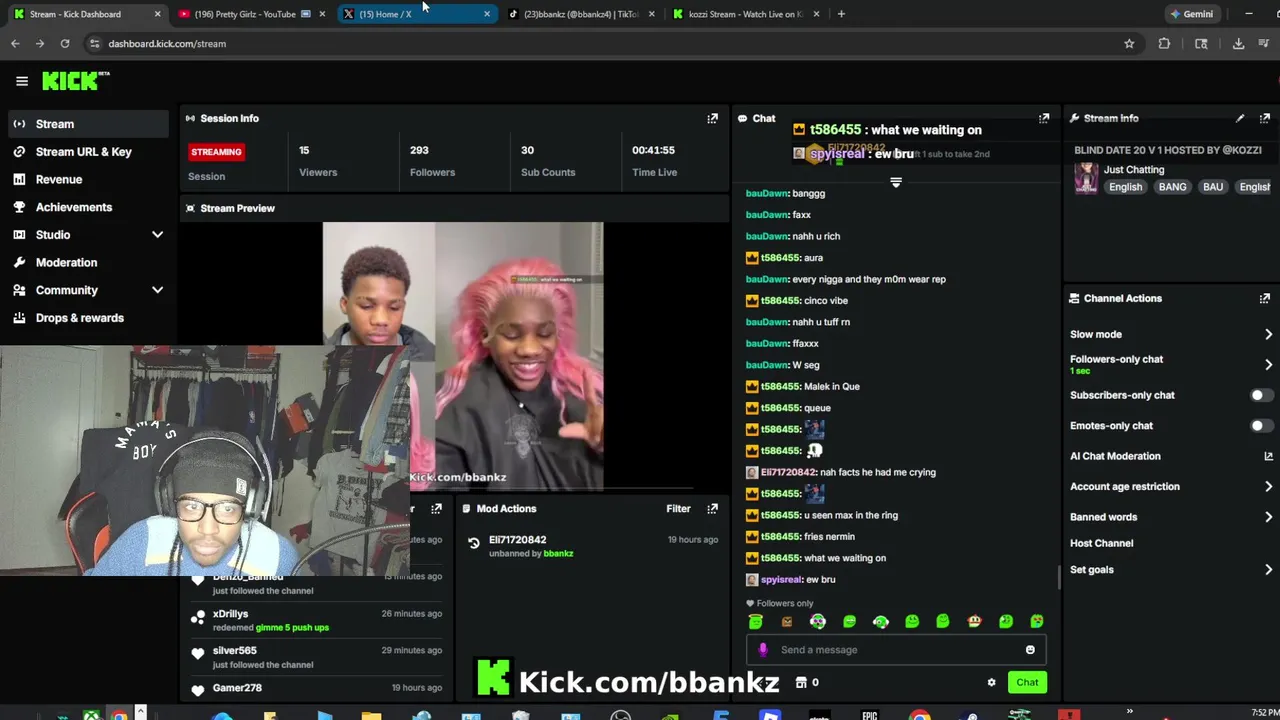
Task: Open Stream URL & Key page
Action: (85, 152)
